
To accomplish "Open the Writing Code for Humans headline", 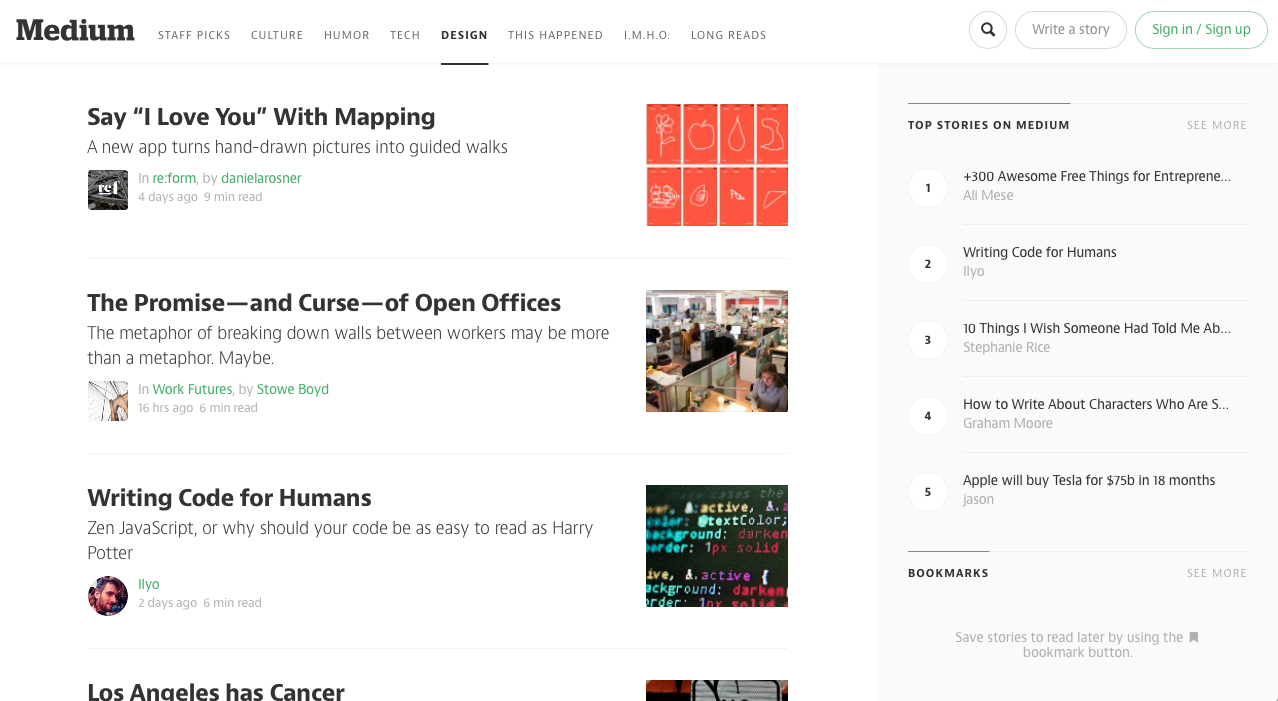I will (229, 498).
